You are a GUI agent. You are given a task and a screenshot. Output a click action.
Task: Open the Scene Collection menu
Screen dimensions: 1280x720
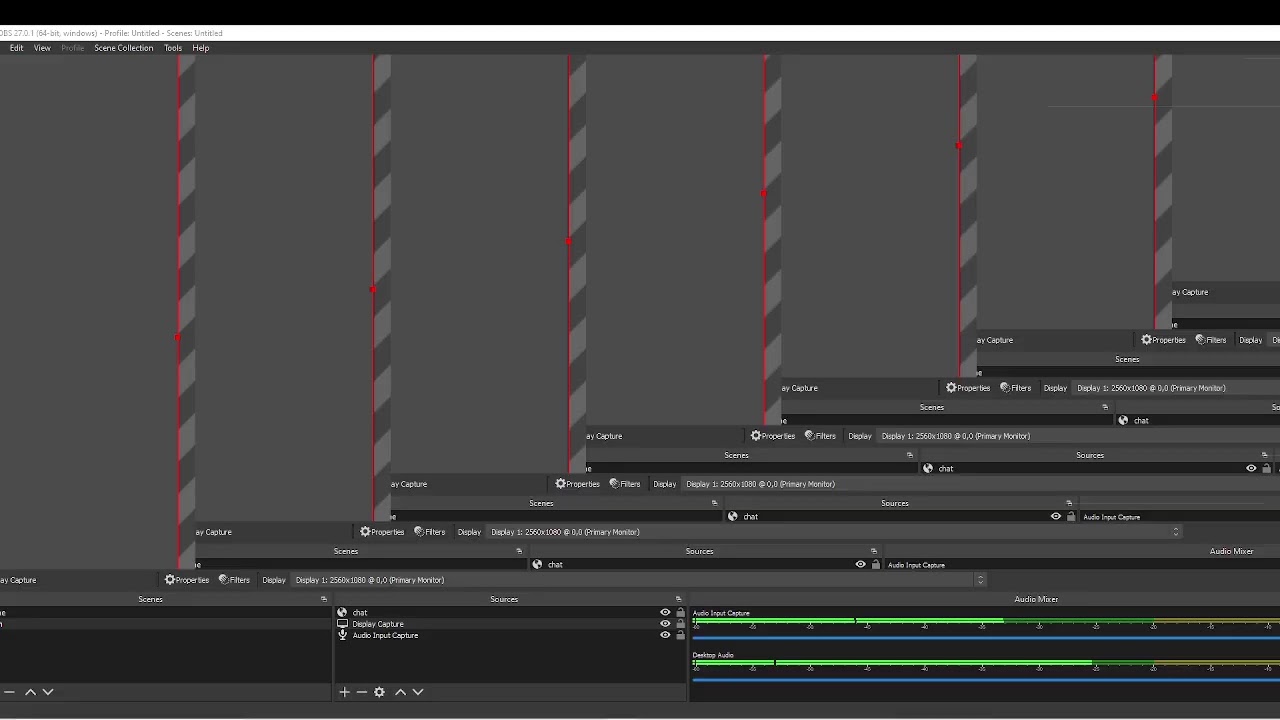pos(124,48)
